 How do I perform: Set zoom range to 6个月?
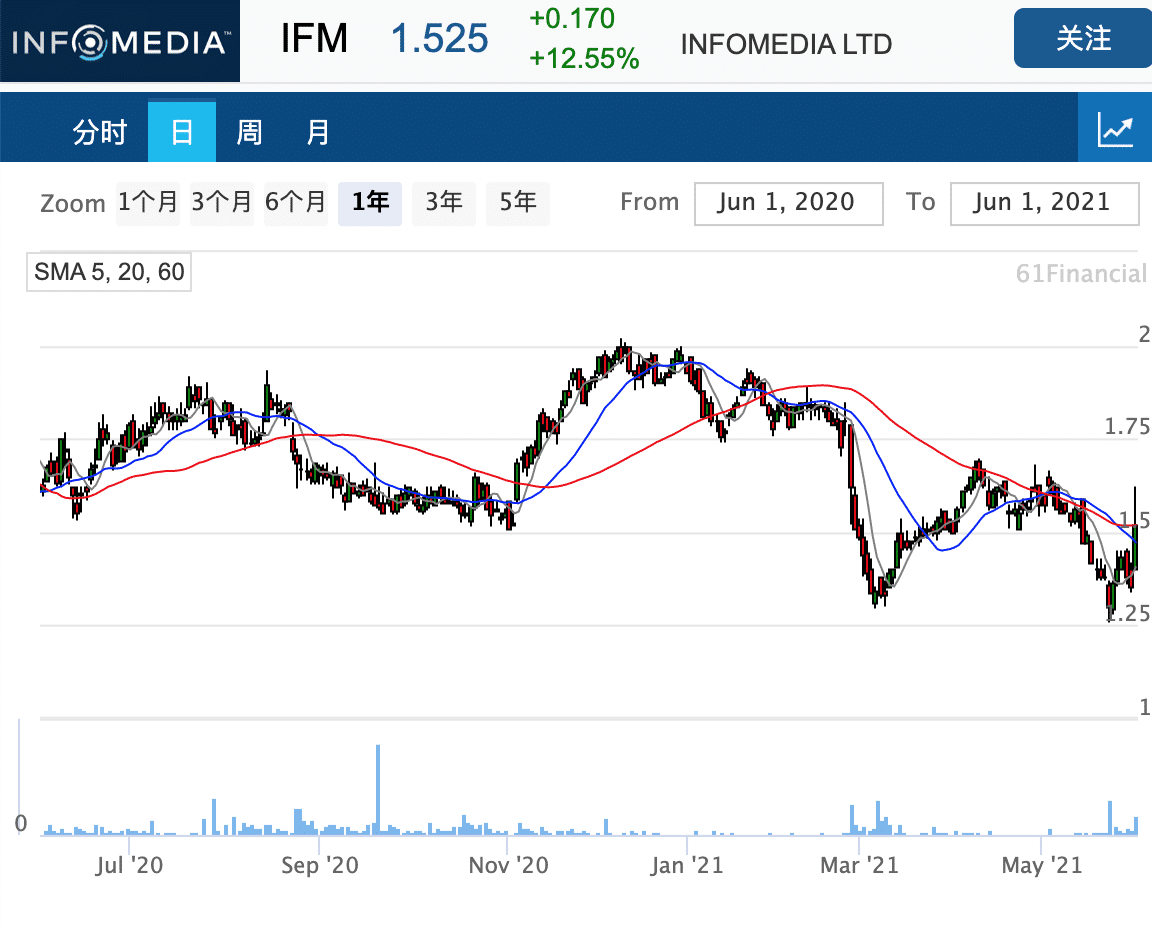pyautogui.click(x=295, y=202)
